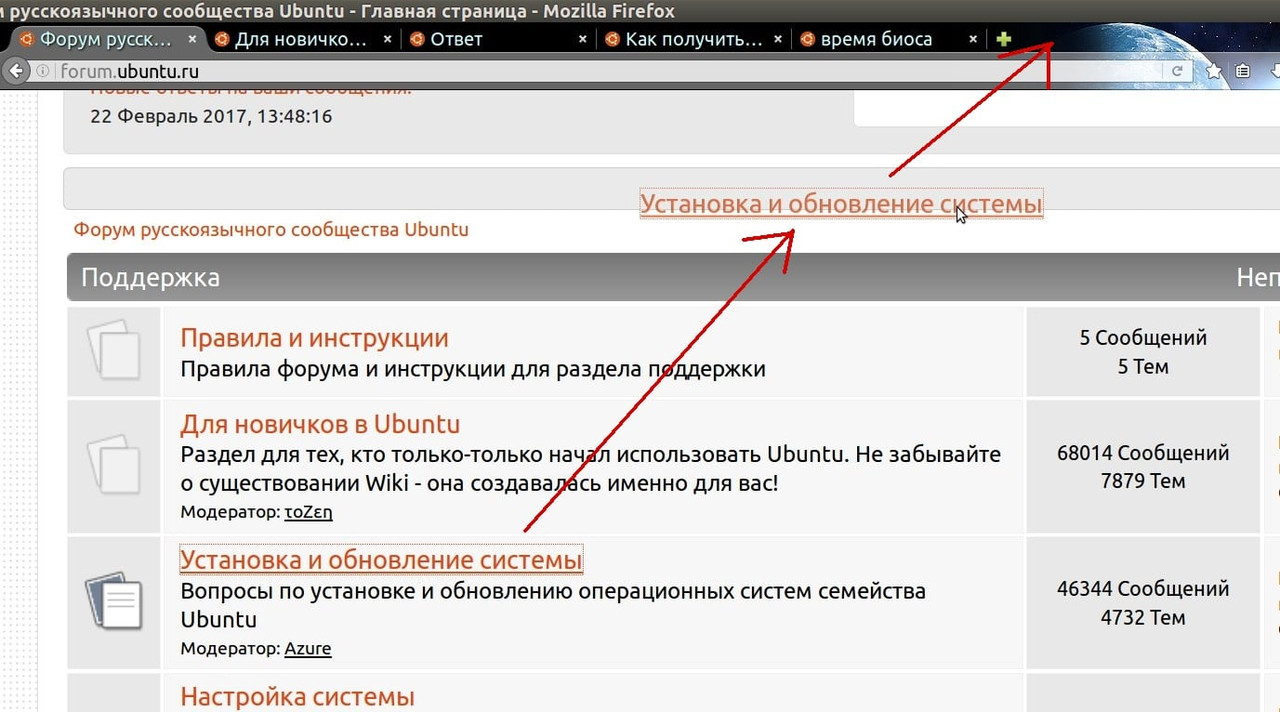This screenshot has width=1280, height=712.
Task: Open site info icon beside forum.ubuntu.ru
Action: pos(43,71)
